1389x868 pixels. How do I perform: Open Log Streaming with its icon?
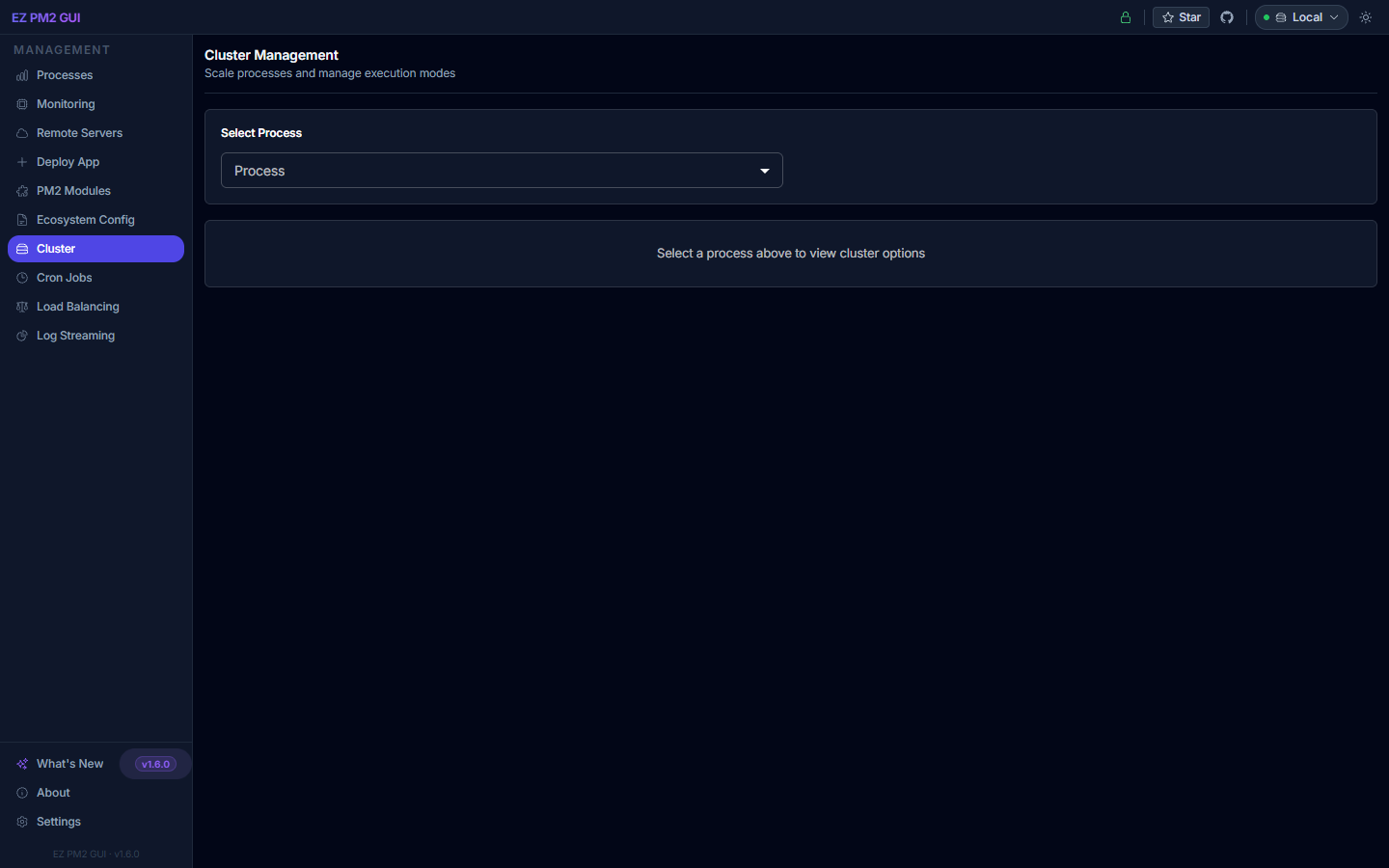point(21,335)
